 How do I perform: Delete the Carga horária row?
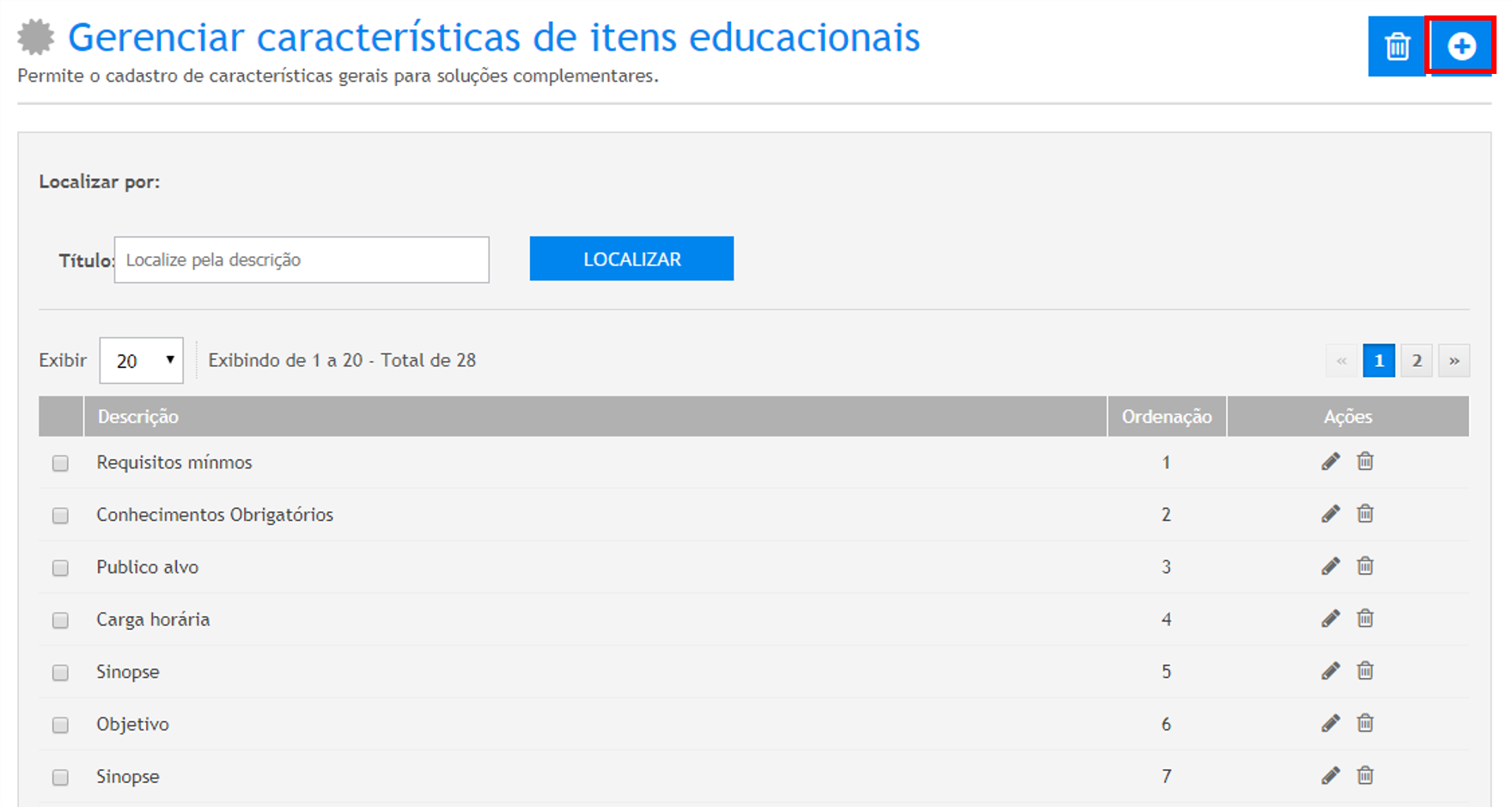click(1365, 619)
